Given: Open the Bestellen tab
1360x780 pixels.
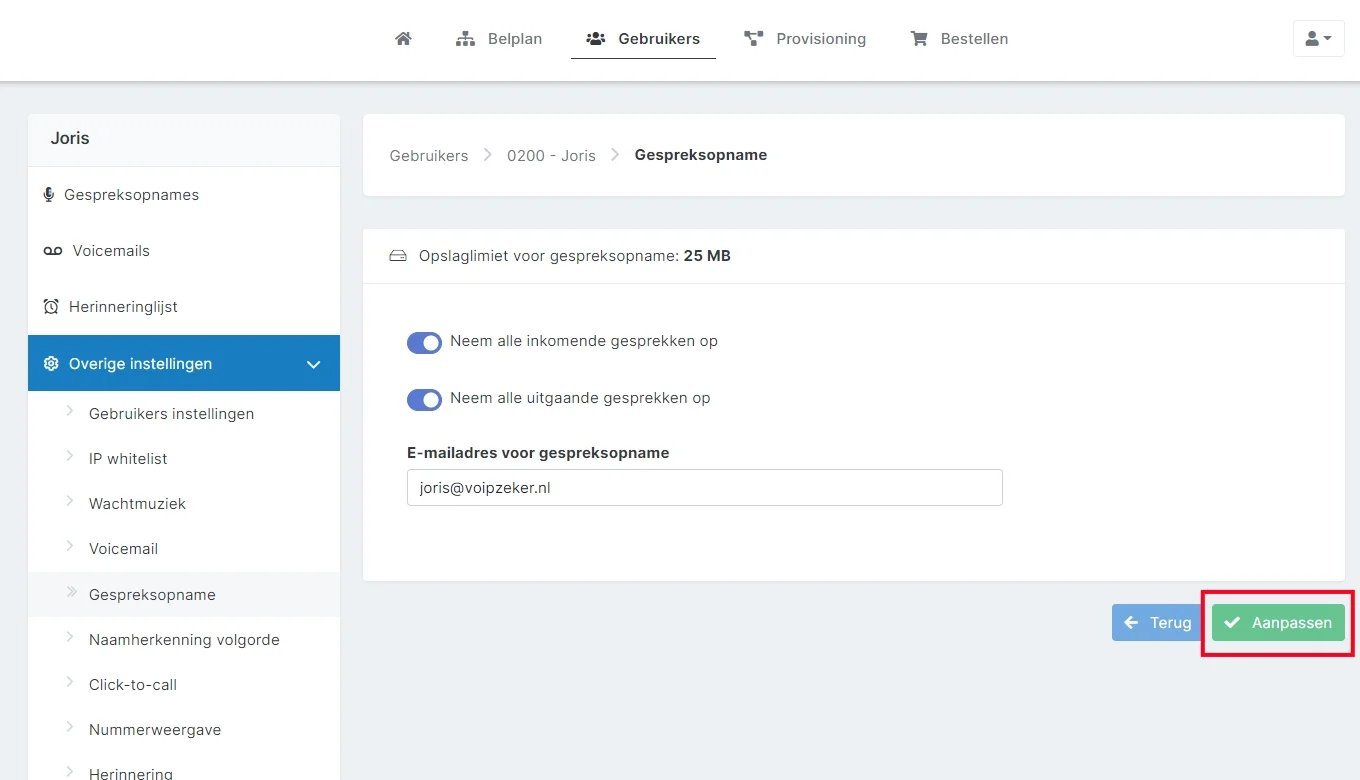Looking at the screenshot, I should 959,39.
